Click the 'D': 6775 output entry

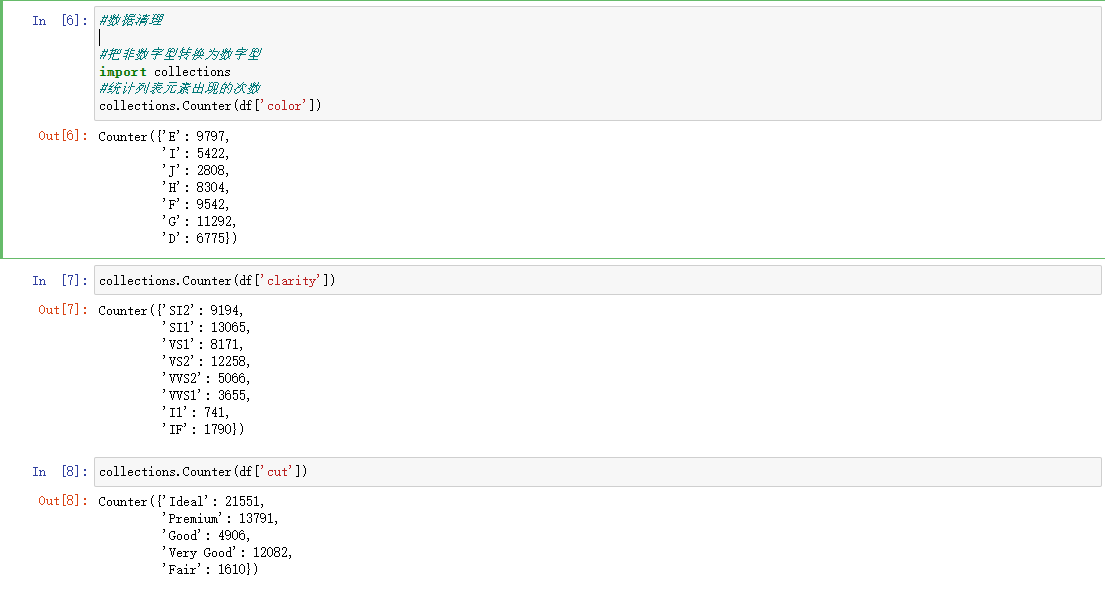(x=199, y=238)
